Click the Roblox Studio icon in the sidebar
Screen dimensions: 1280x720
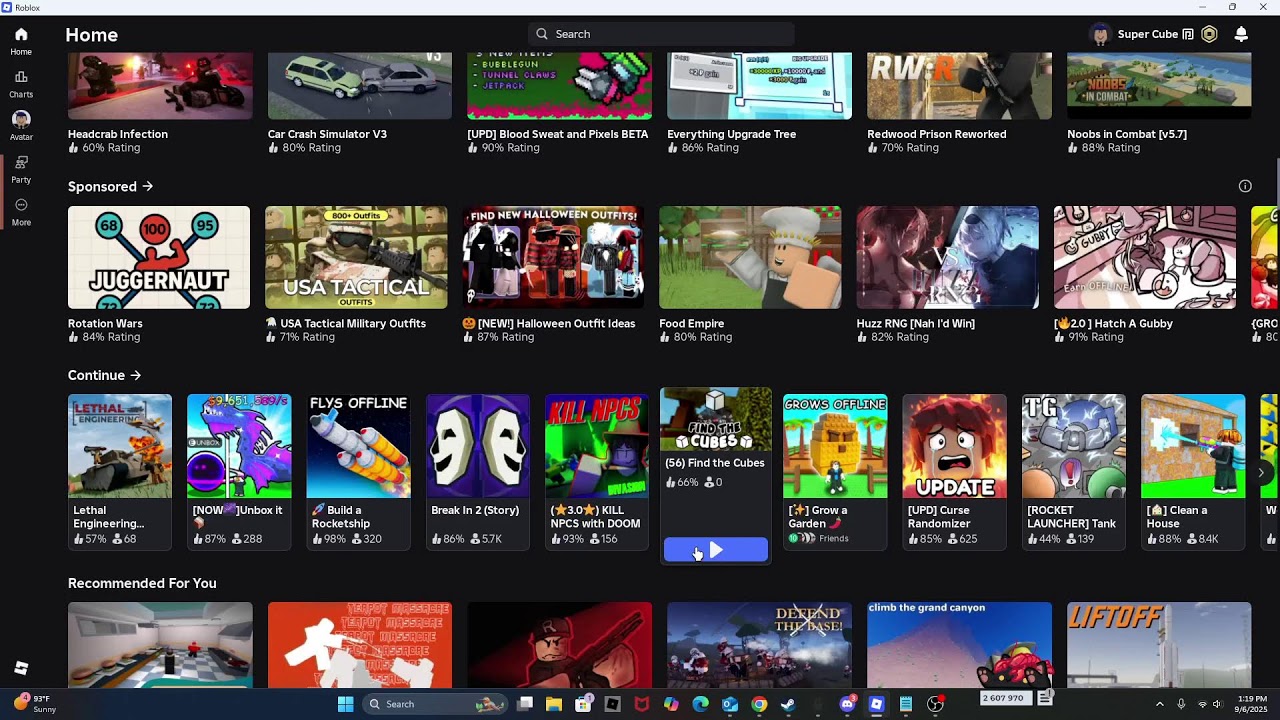point(21,668)
